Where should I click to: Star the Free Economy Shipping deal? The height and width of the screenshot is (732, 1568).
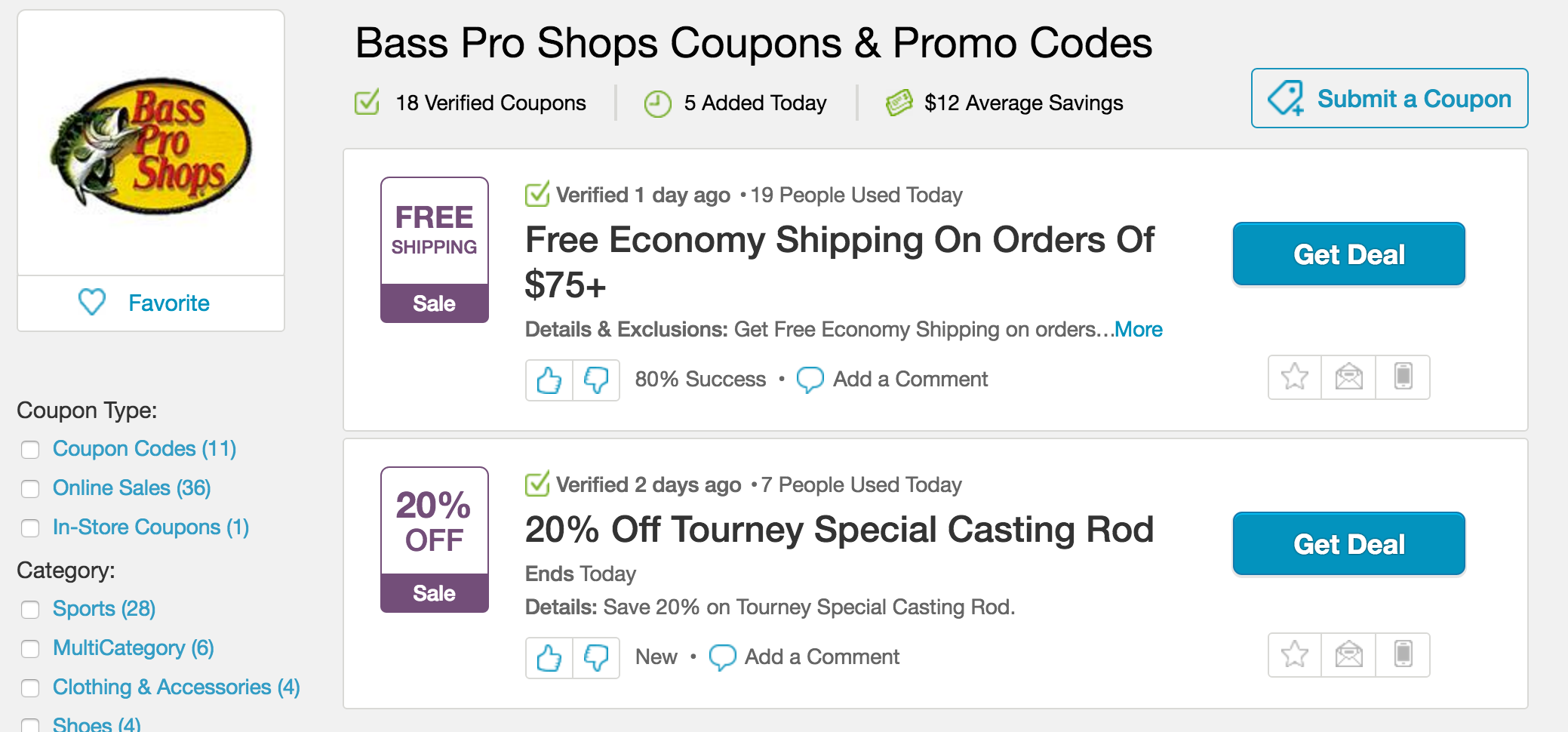point(1295,377)
